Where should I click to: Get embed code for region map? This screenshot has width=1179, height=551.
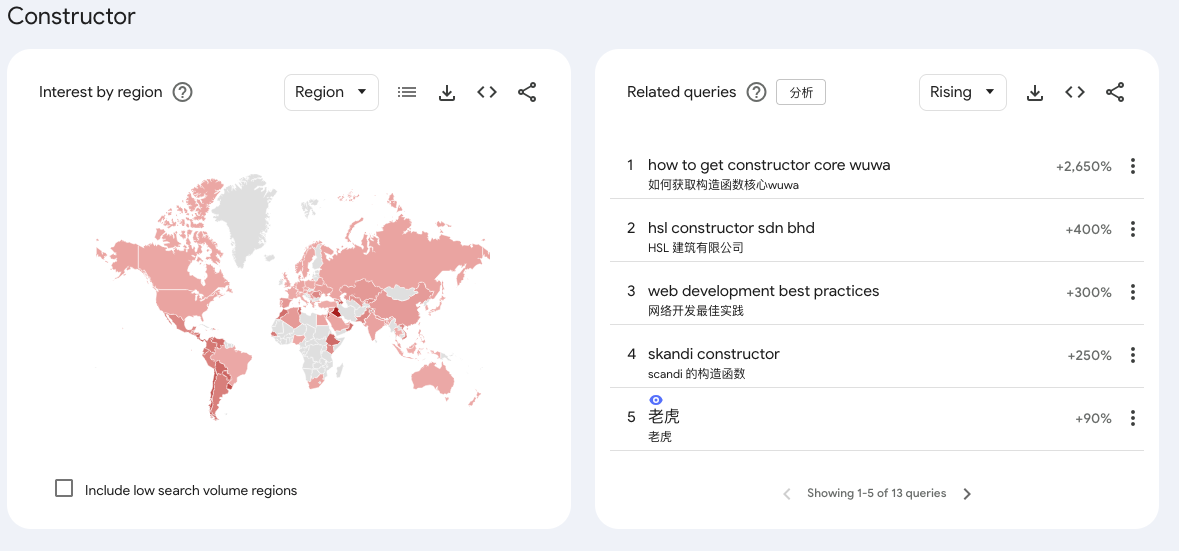click(x=487, y=92)
